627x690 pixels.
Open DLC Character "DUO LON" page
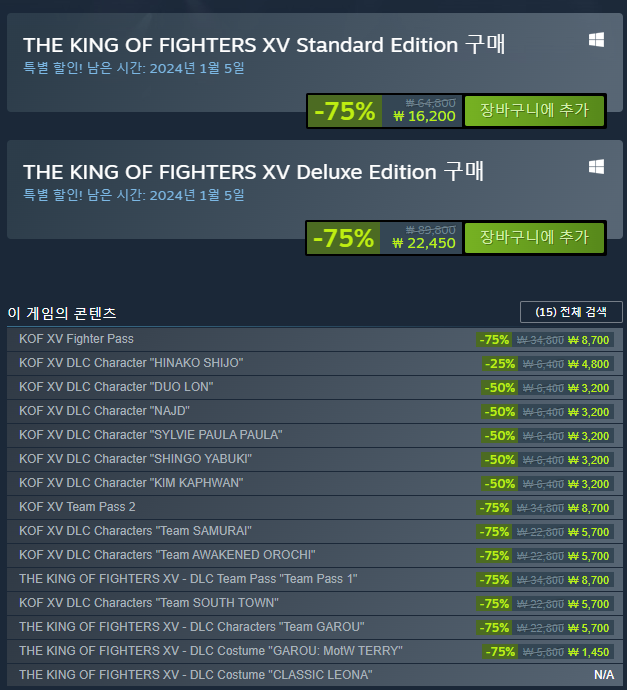(x=116, y=387)
